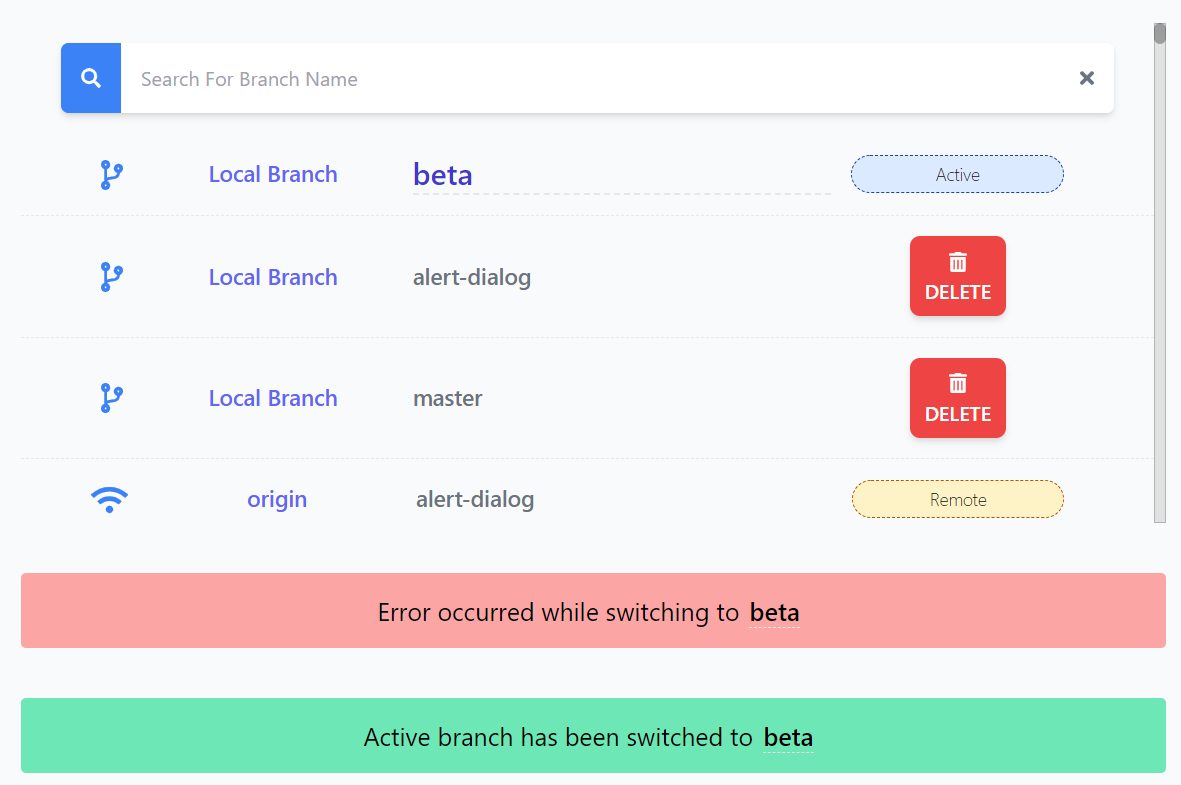Image resolution: width=1181 pixels, height=785 pixels.
Task: Click the branch icon beside master
Action: coord(111,398)
